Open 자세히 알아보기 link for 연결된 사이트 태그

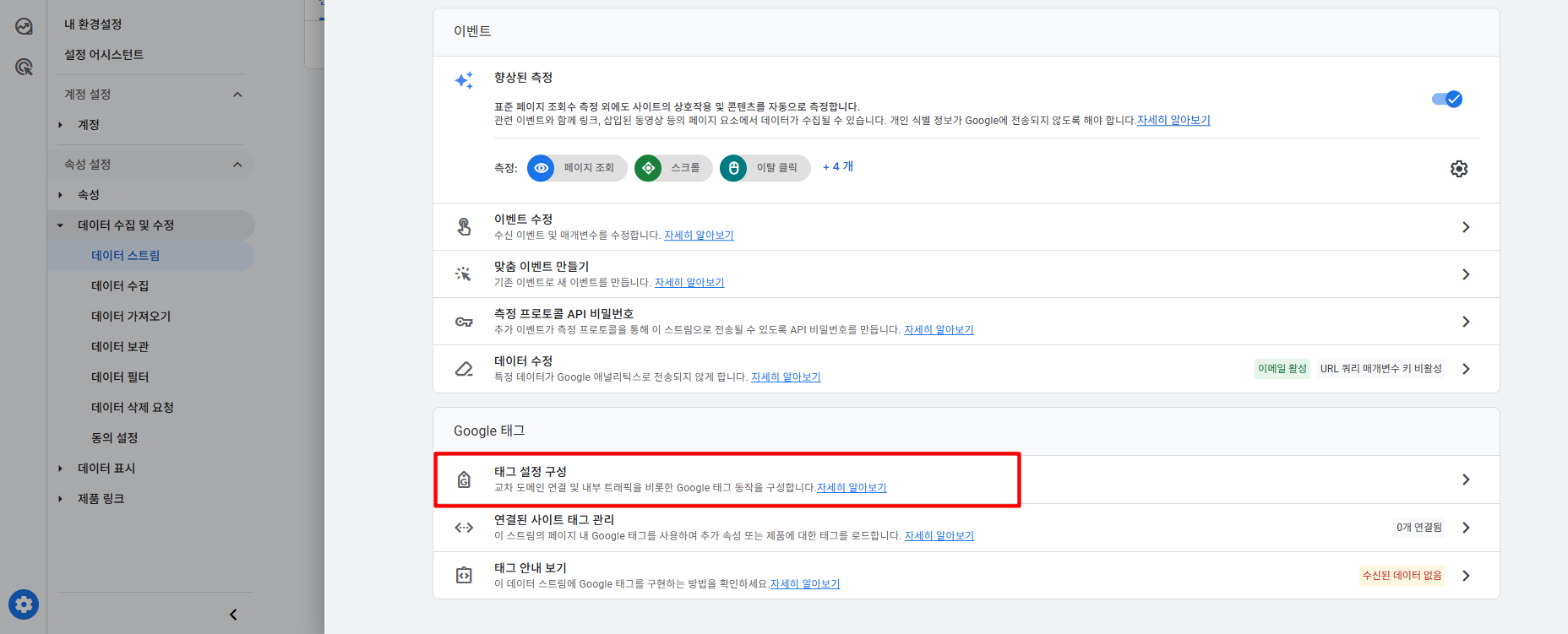pos(939,536)
